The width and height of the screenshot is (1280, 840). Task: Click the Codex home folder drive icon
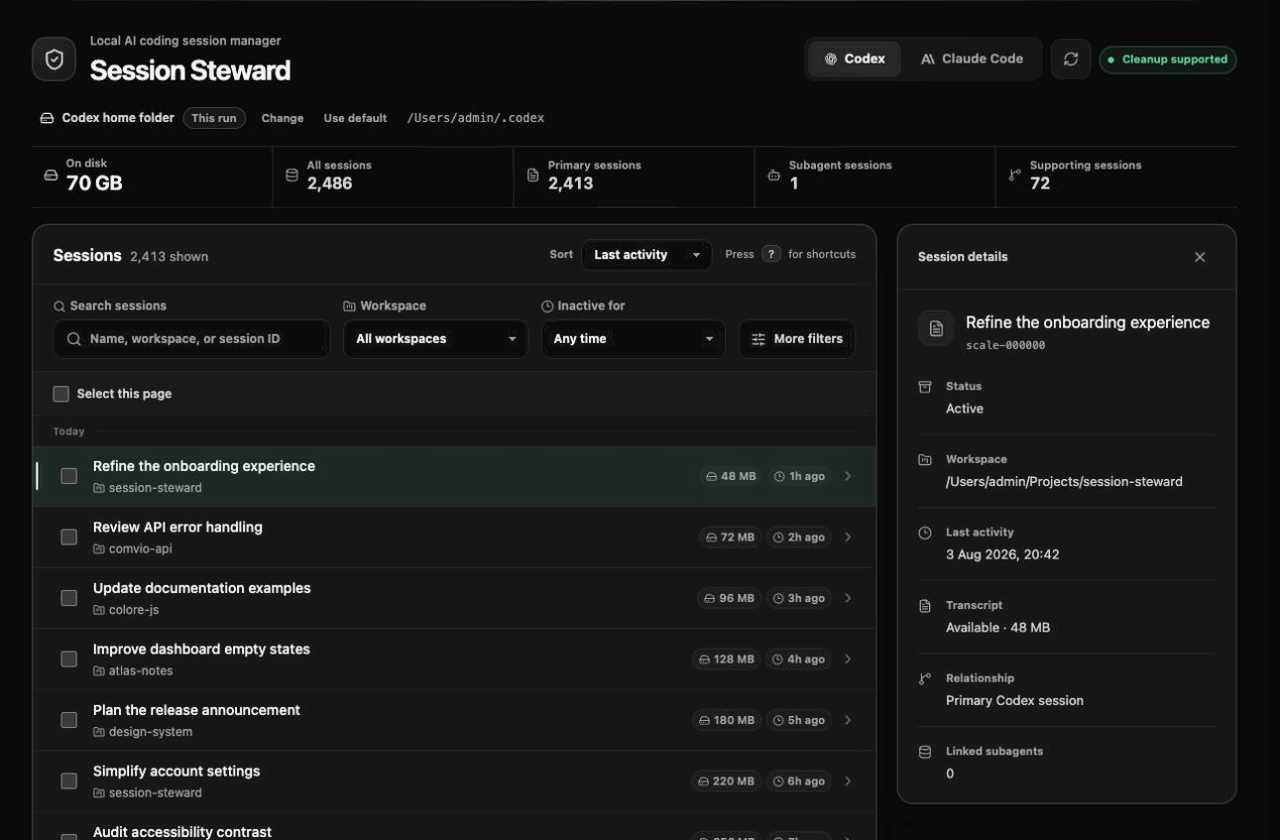pos(46,118)
